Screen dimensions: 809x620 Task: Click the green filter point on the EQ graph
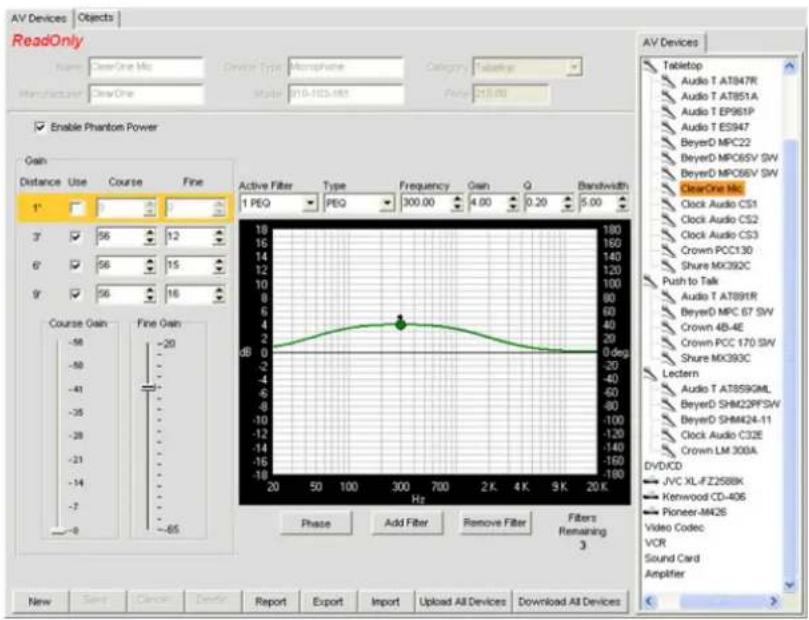400,324
